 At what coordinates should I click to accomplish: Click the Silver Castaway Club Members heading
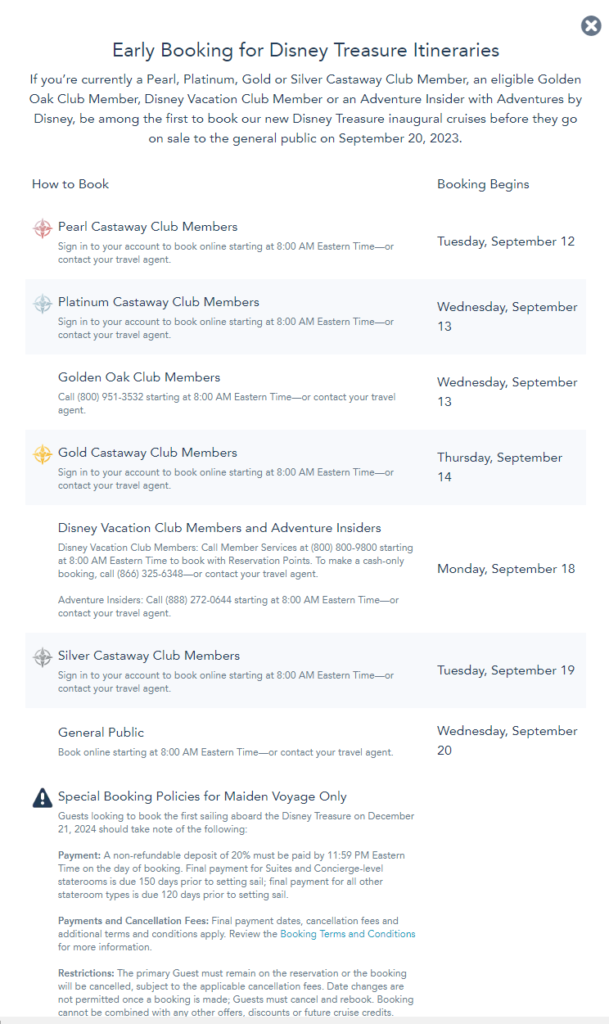point(149,656)
